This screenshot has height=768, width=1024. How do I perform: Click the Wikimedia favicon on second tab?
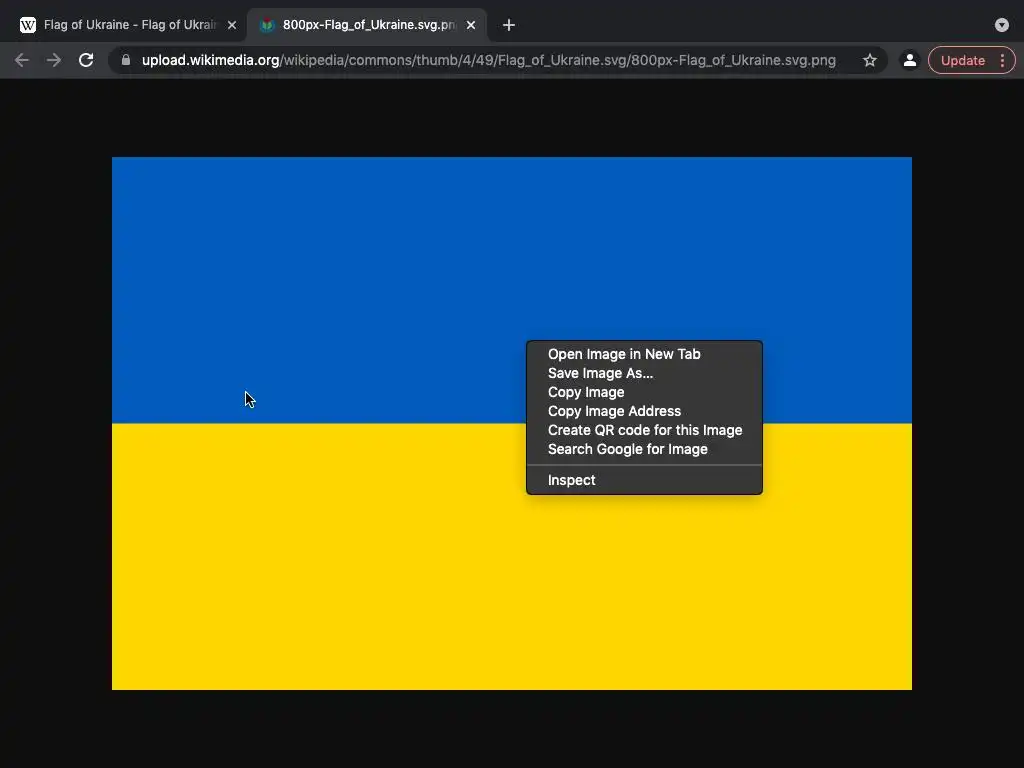click(x=266, y=25)
